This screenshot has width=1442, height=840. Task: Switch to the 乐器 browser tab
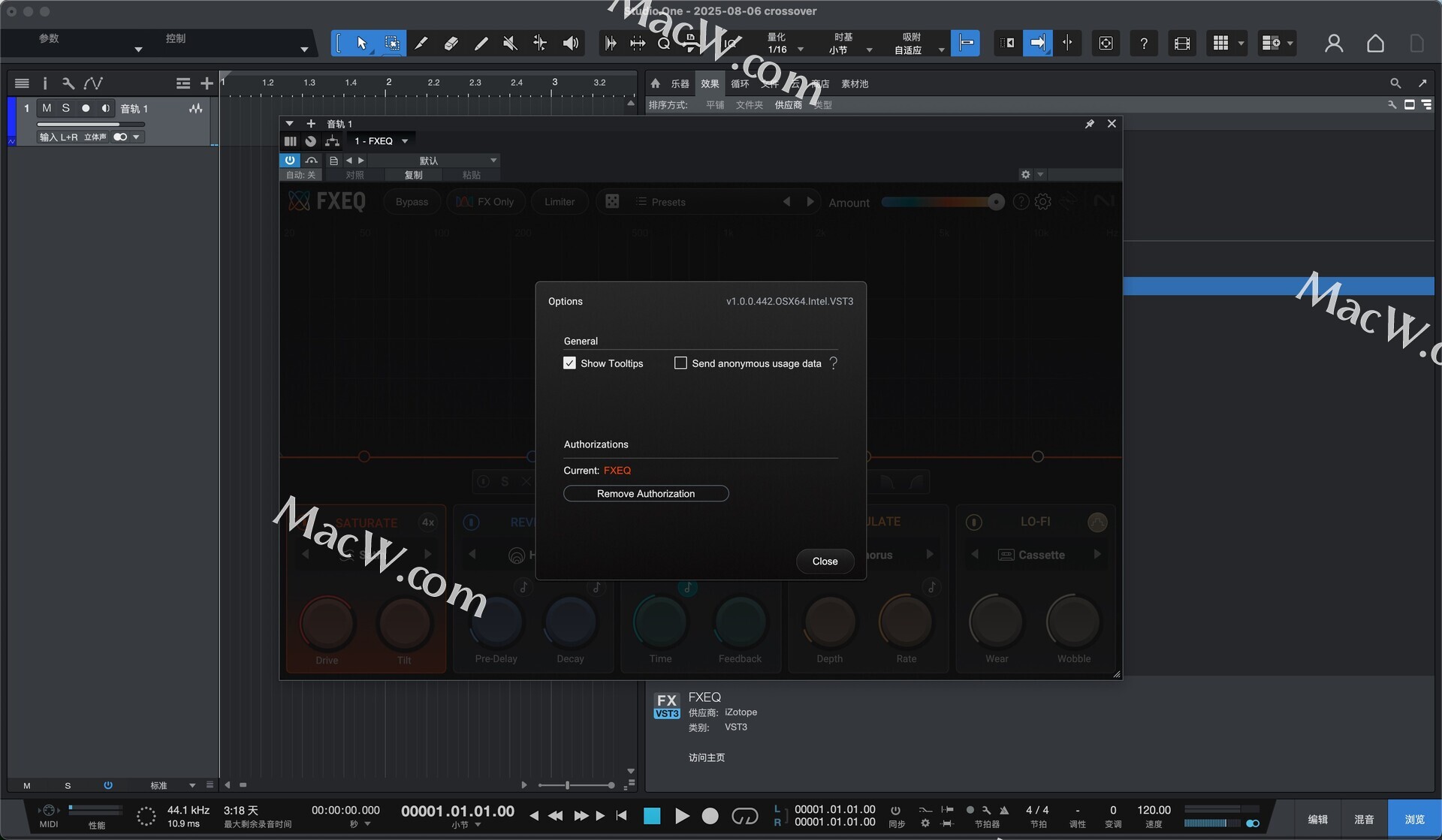click(x=680, y=84)
